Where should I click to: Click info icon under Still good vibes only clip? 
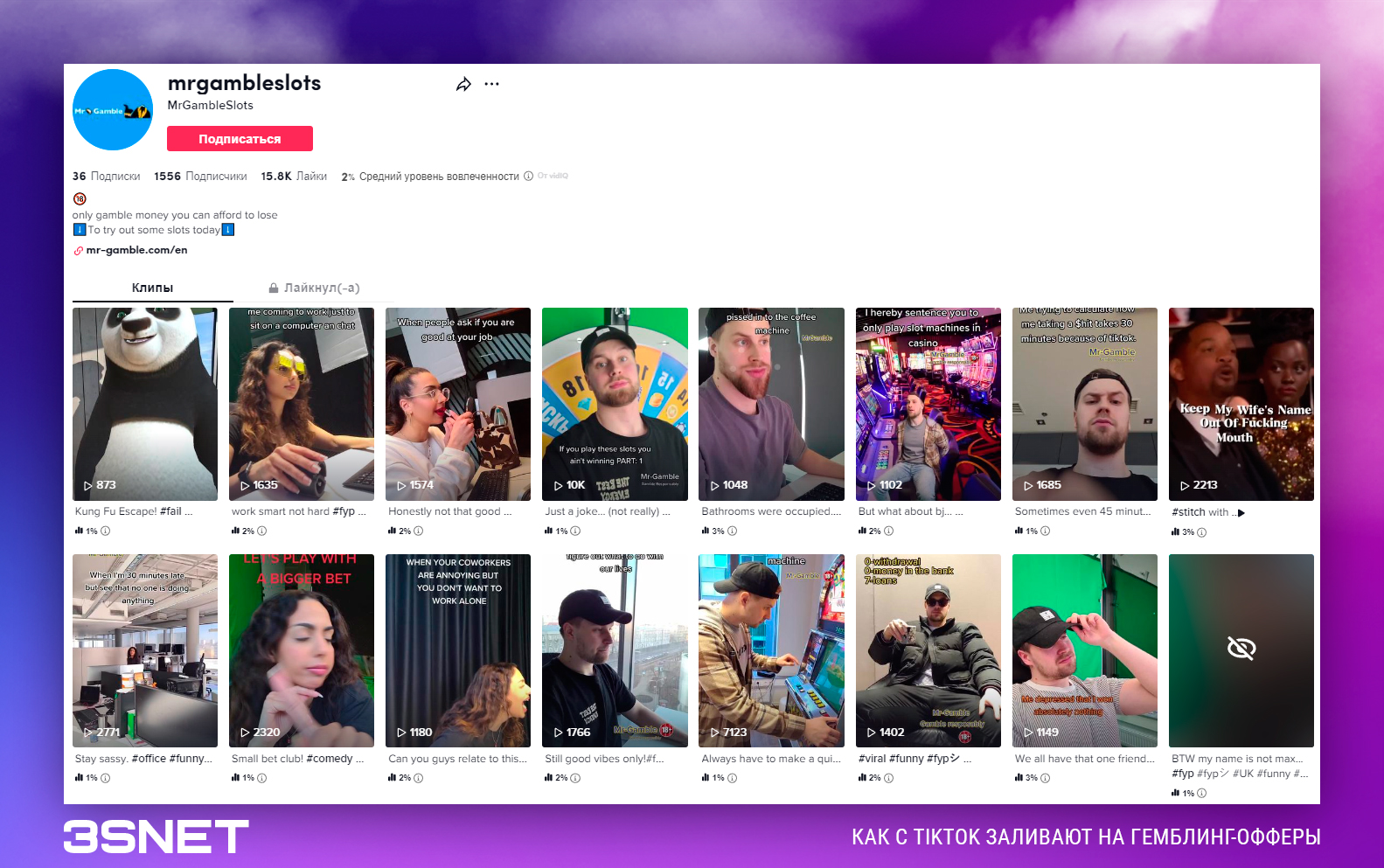click(575, 778)
